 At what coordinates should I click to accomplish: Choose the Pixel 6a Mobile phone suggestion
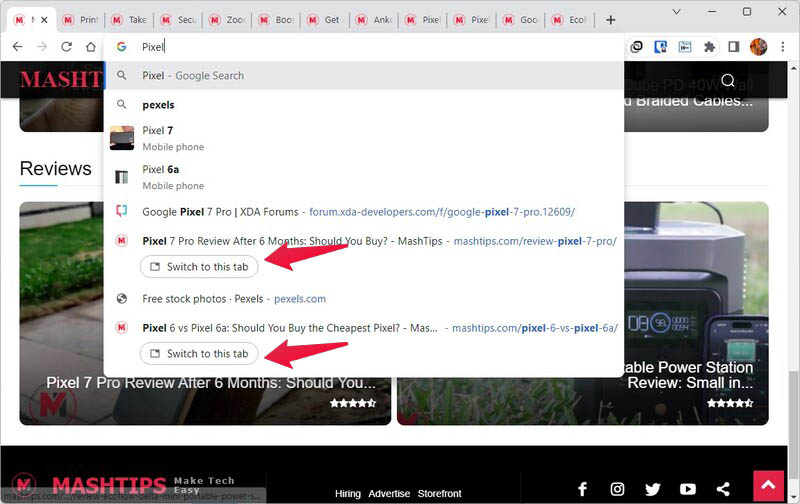click(x=363, y=177)
